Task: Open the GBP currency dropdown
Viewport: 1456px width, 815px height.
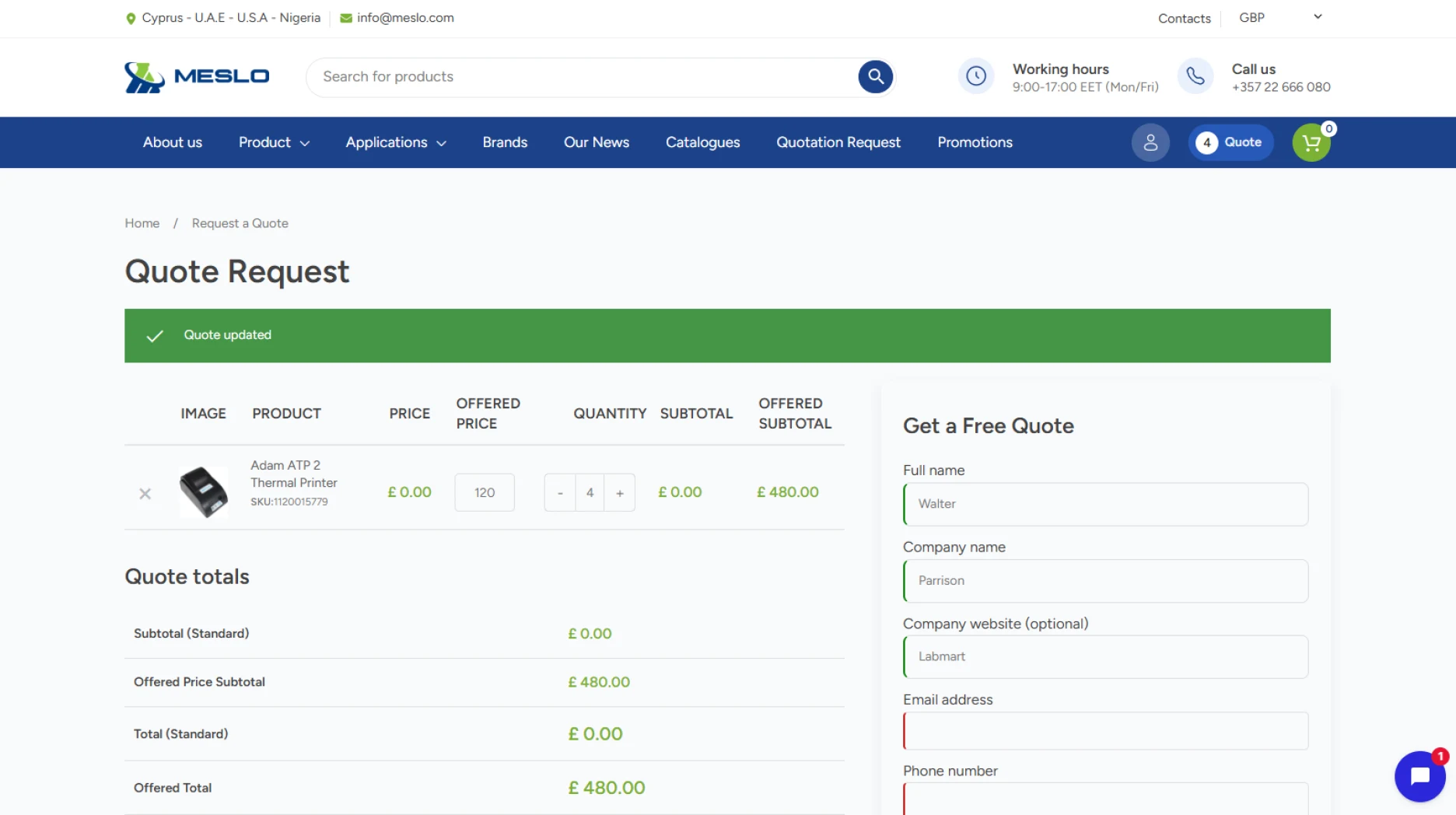Action: 1280,17
